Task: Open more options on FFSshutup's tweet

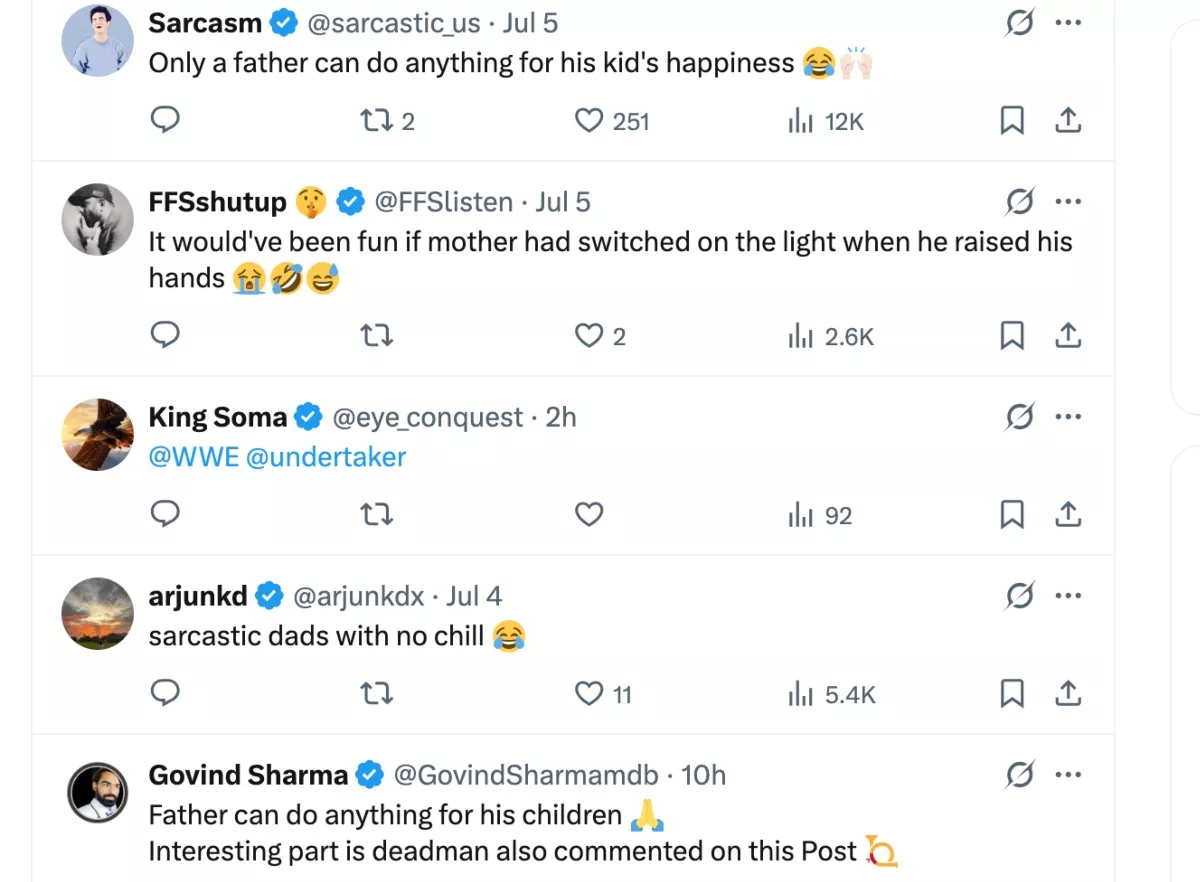Action: (1068, 202)
